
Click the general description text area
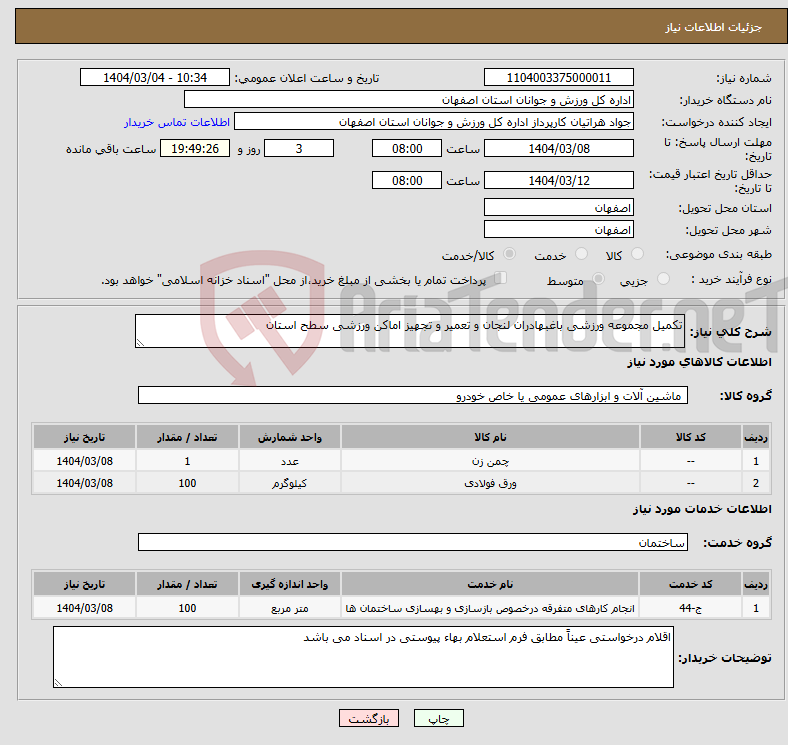click(410, 331)
